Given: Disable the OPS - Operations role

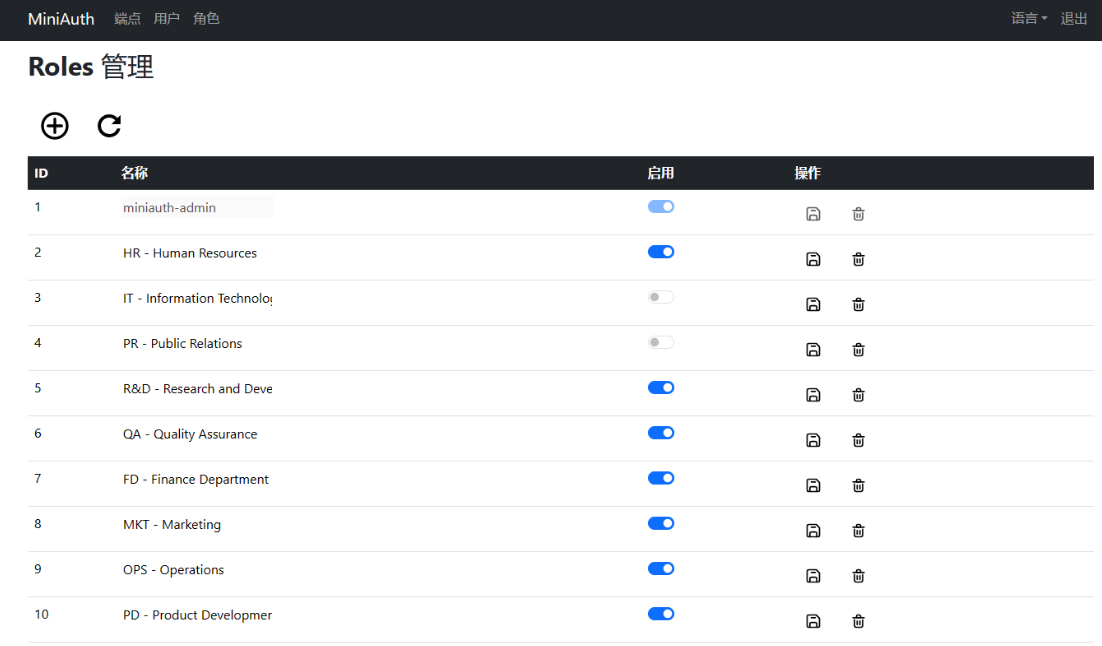Looking at the screenshot, I should [661, 568].
